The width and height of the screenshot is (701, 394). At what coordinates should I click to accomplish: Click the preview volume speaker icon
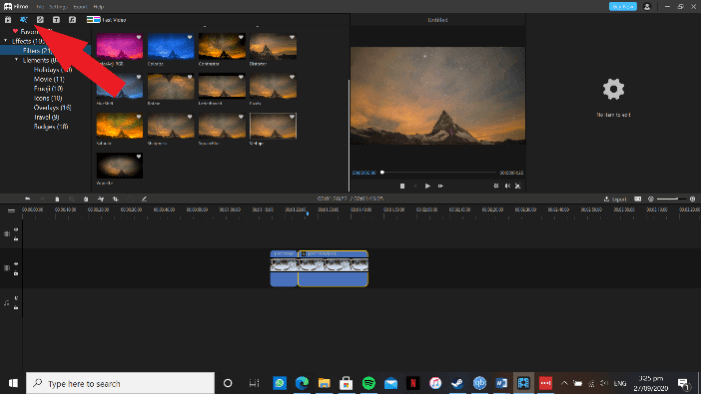pos(507,186)
